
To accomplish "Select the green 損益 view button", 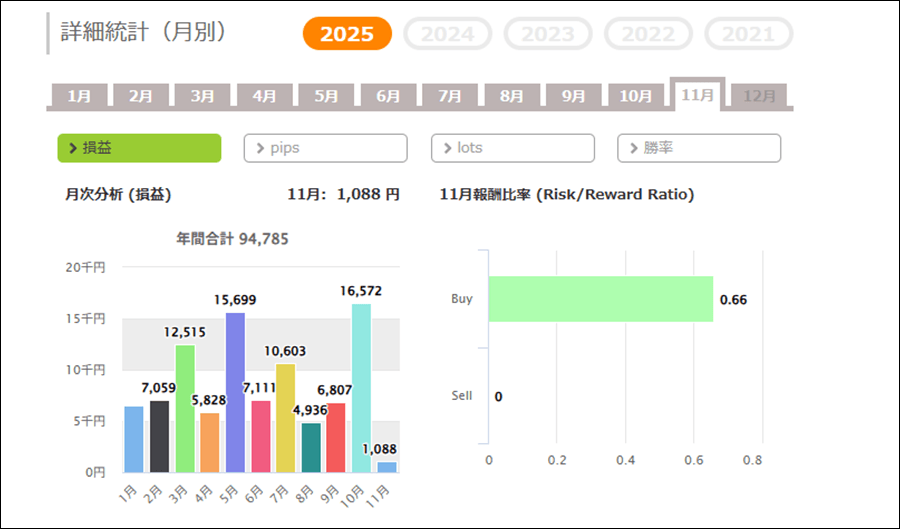I will coord(139,148).
